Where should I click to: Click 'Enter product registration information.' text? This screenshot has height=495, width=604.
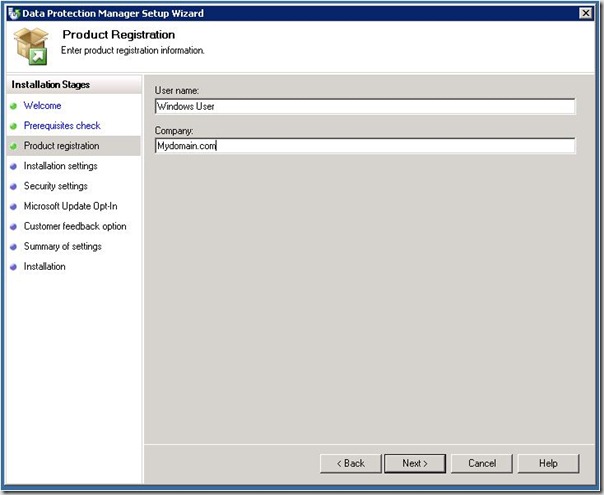[x=133, y=50]
